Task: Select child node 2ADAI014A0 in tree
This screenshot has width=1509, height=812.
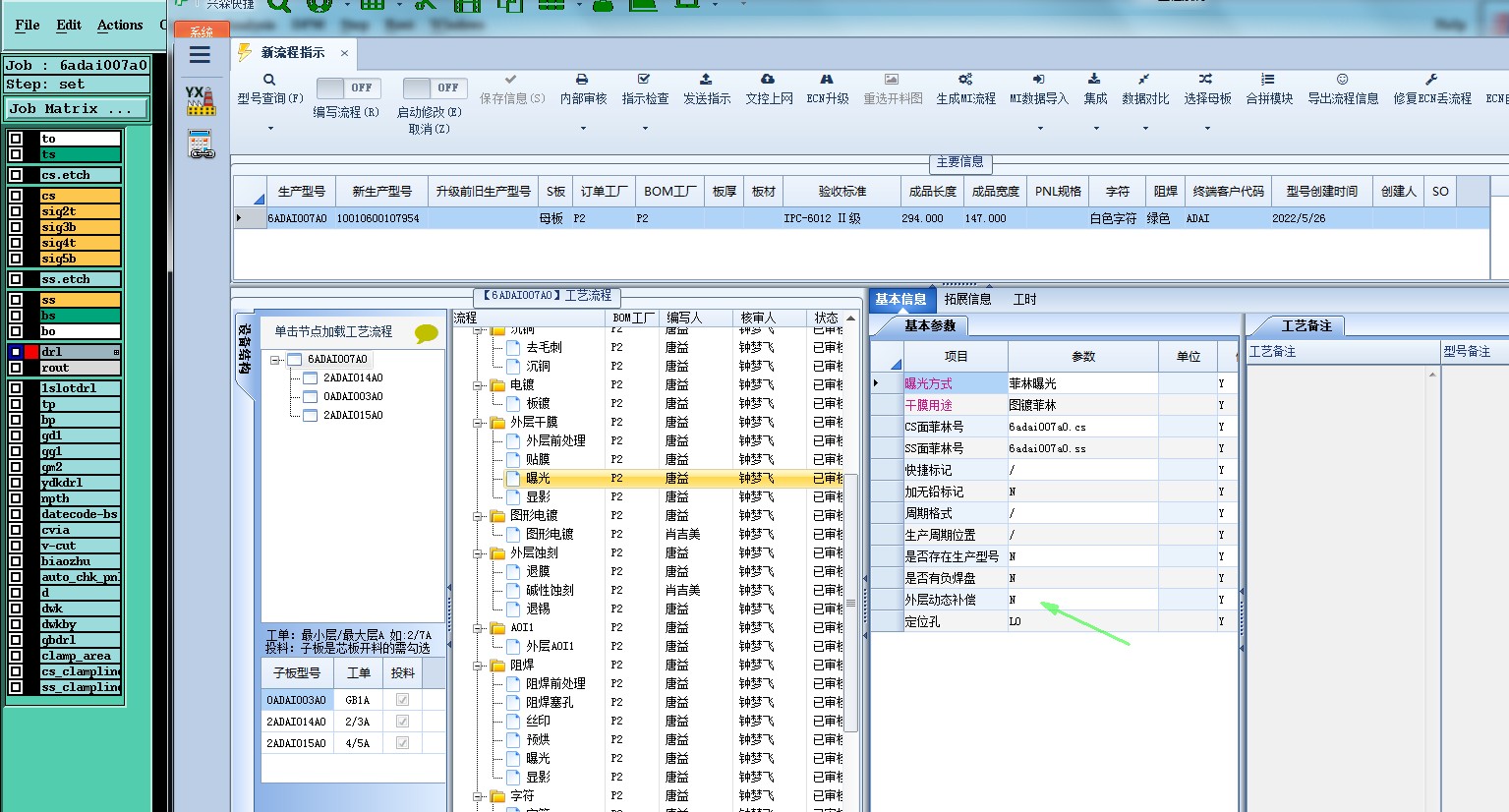Action: point(353,377)
